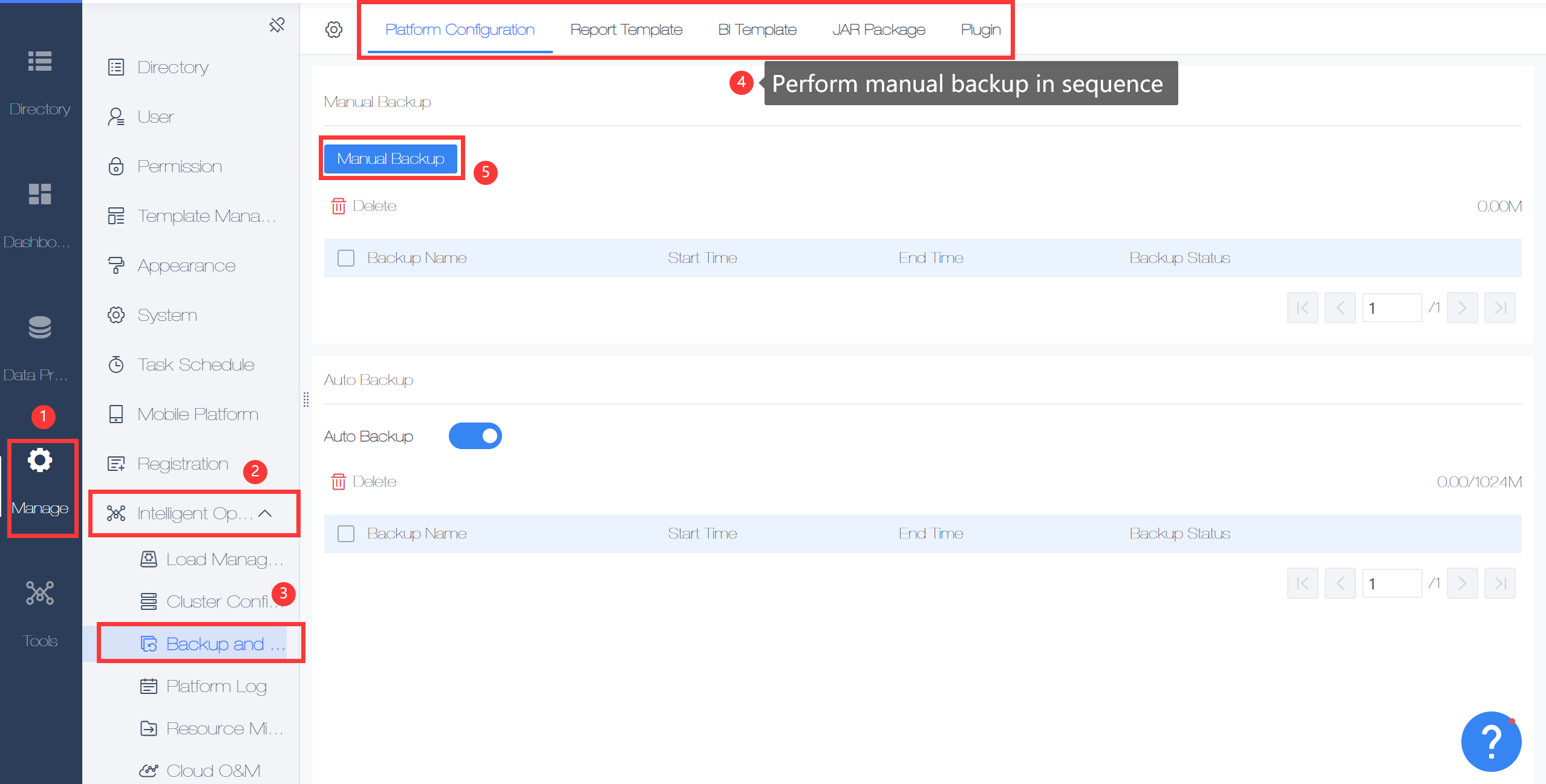Screen dimensions: 1546x784
Task: Check the select-all box in Manual Backup table
Action: pyautogui.click(x=346, y=258)
